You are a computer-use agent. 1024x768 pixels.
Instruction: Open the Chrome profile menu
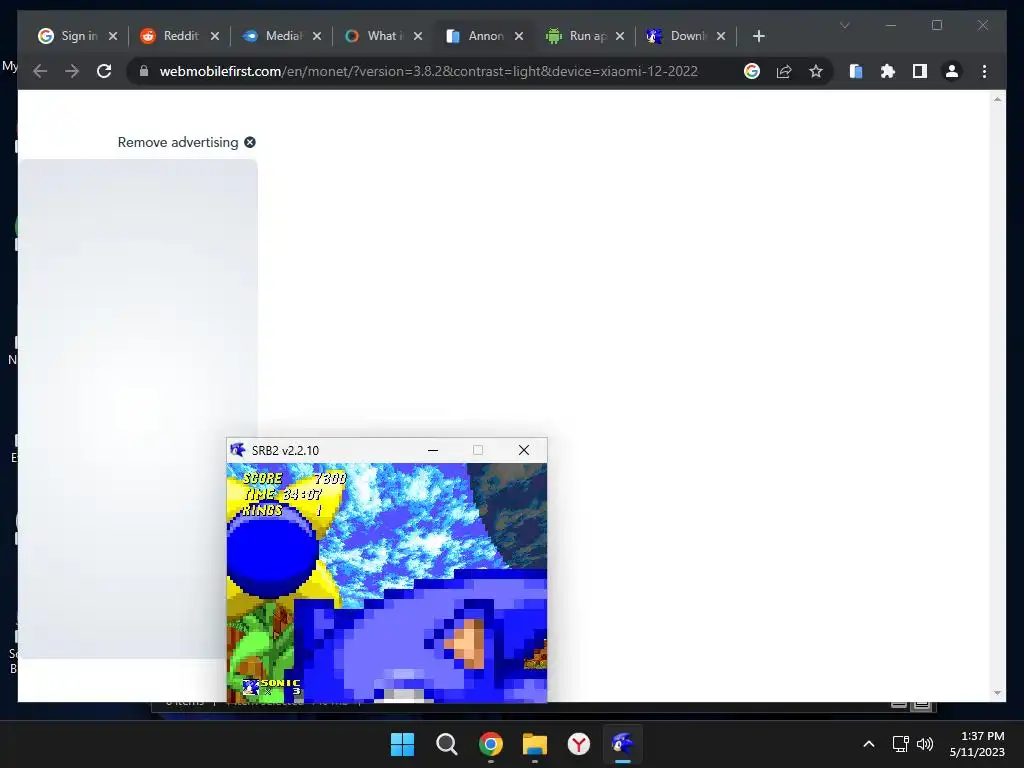pos(952,71)
